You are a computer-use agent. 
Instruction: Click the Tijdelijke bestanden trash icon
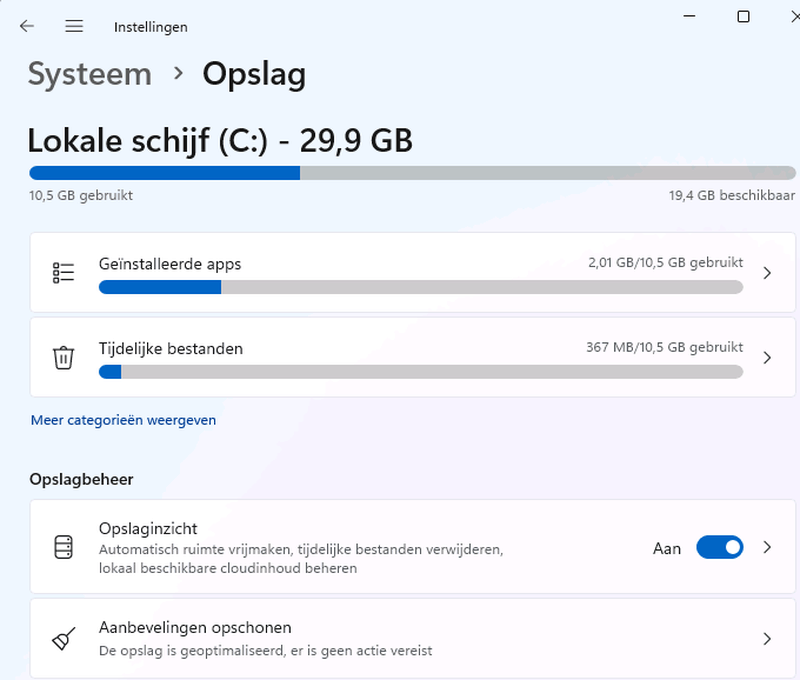click(x=63, y=357)
